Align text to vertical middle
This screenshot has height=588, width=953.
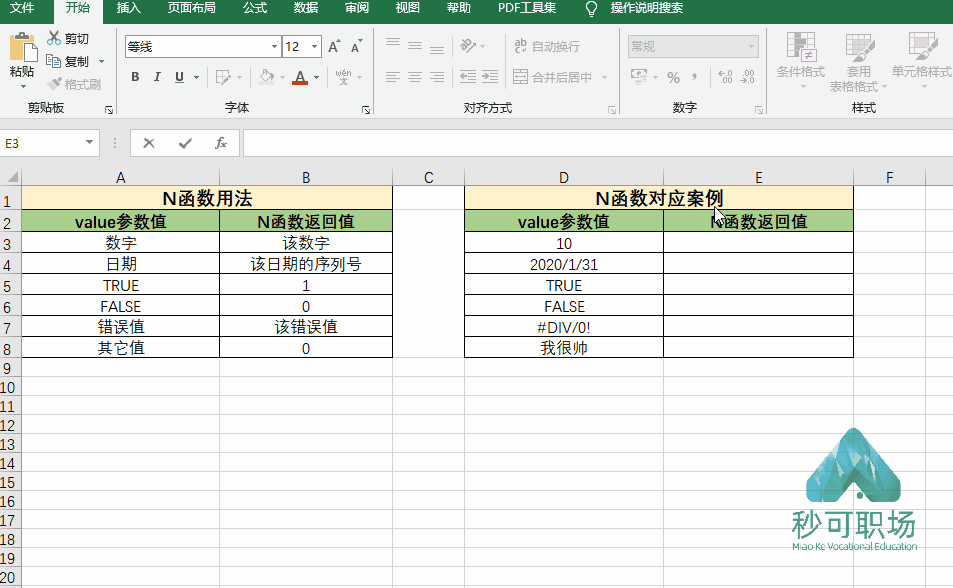pyautogui.click(x=415, y=46)
